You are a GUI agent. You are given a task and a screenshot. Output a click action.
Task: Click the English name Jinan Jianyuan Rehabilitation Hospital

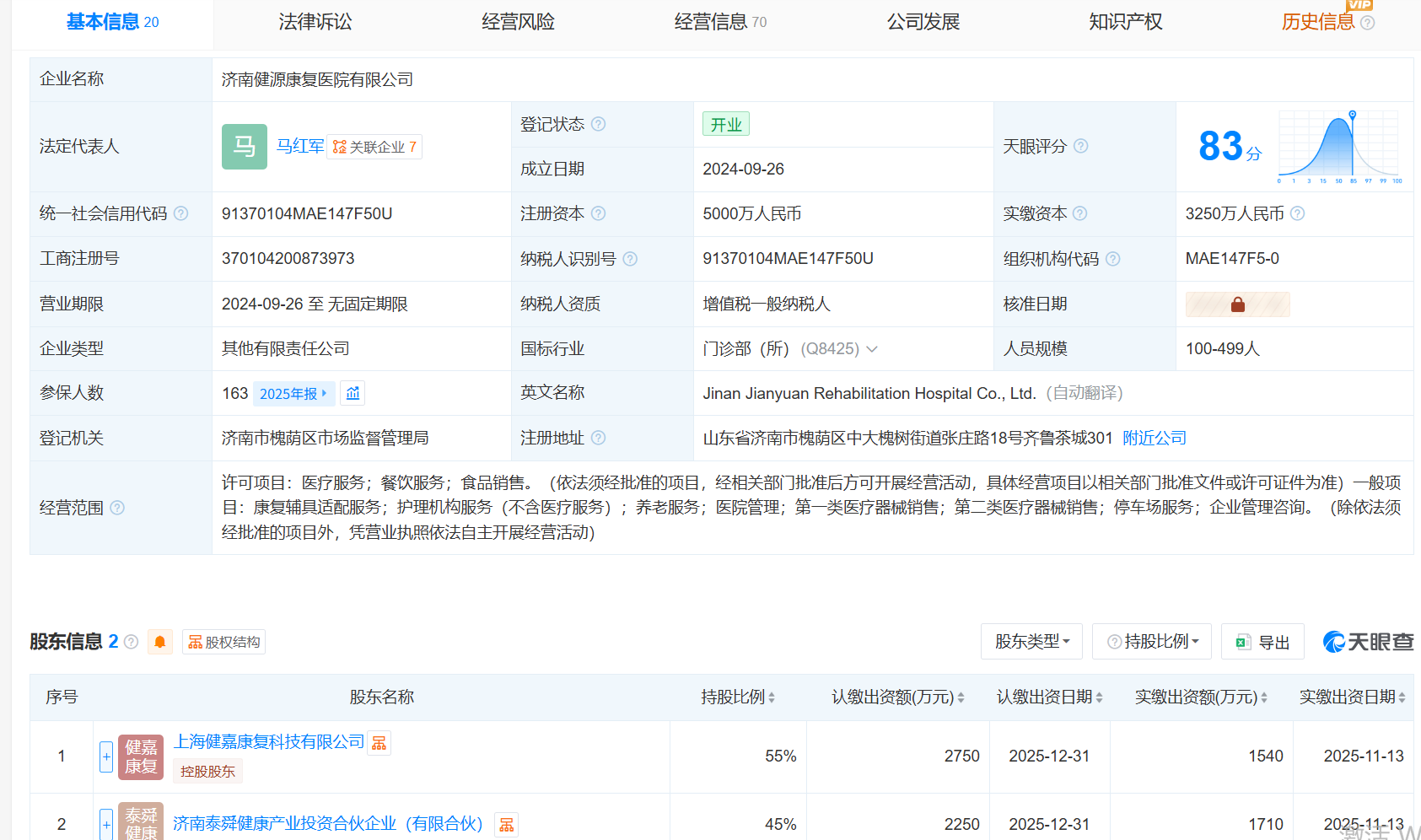pyautogui.click(x=869, y=393)
